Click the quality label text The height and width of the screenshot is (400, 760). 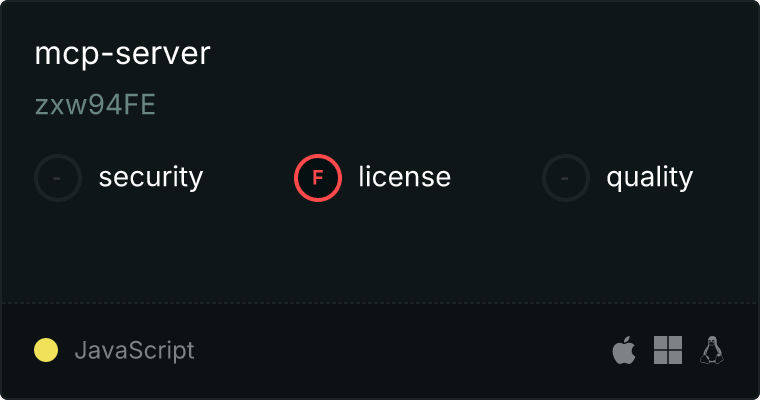tap(650, 177)
